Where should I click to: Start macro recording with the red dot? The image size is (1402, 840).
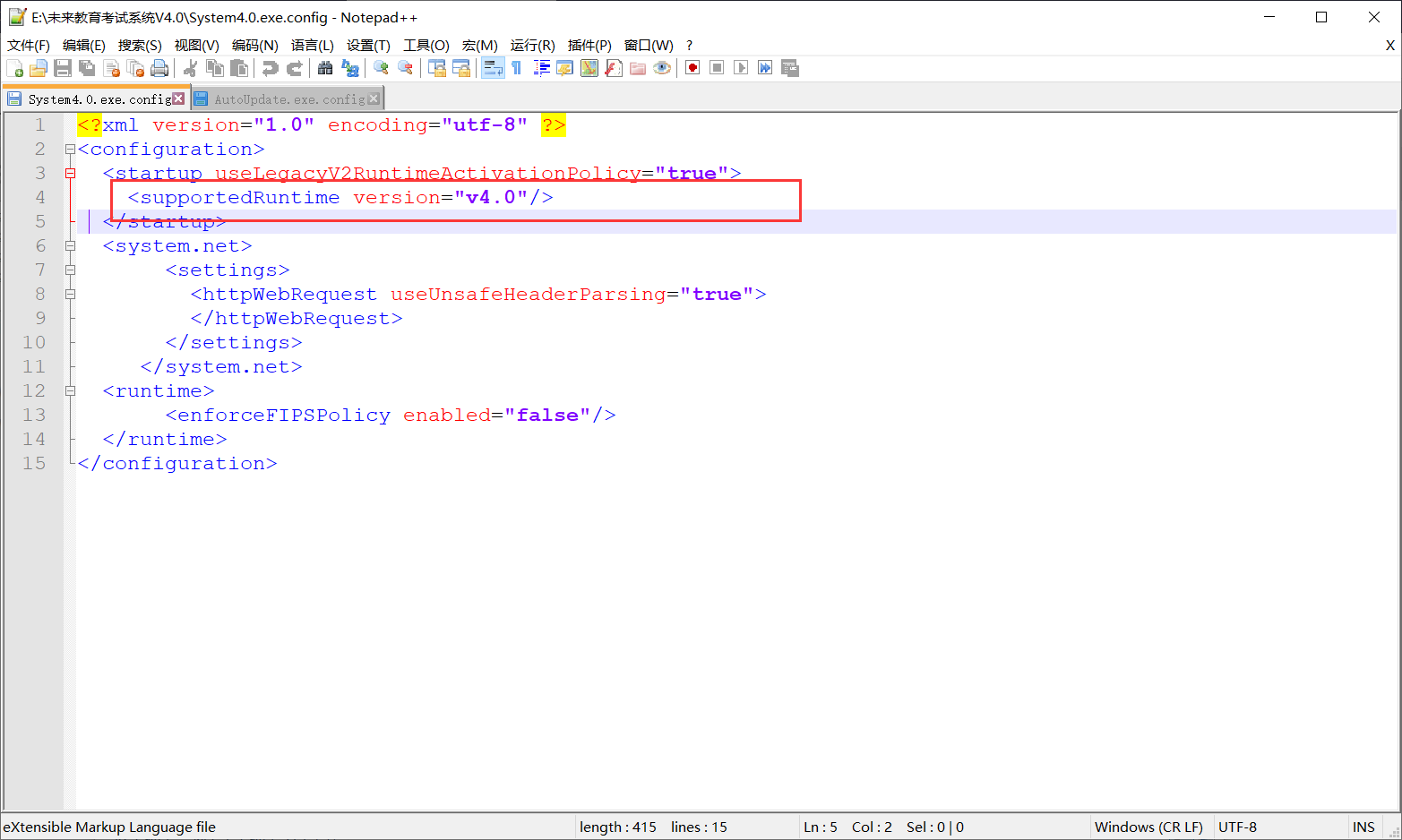[692, 68]
